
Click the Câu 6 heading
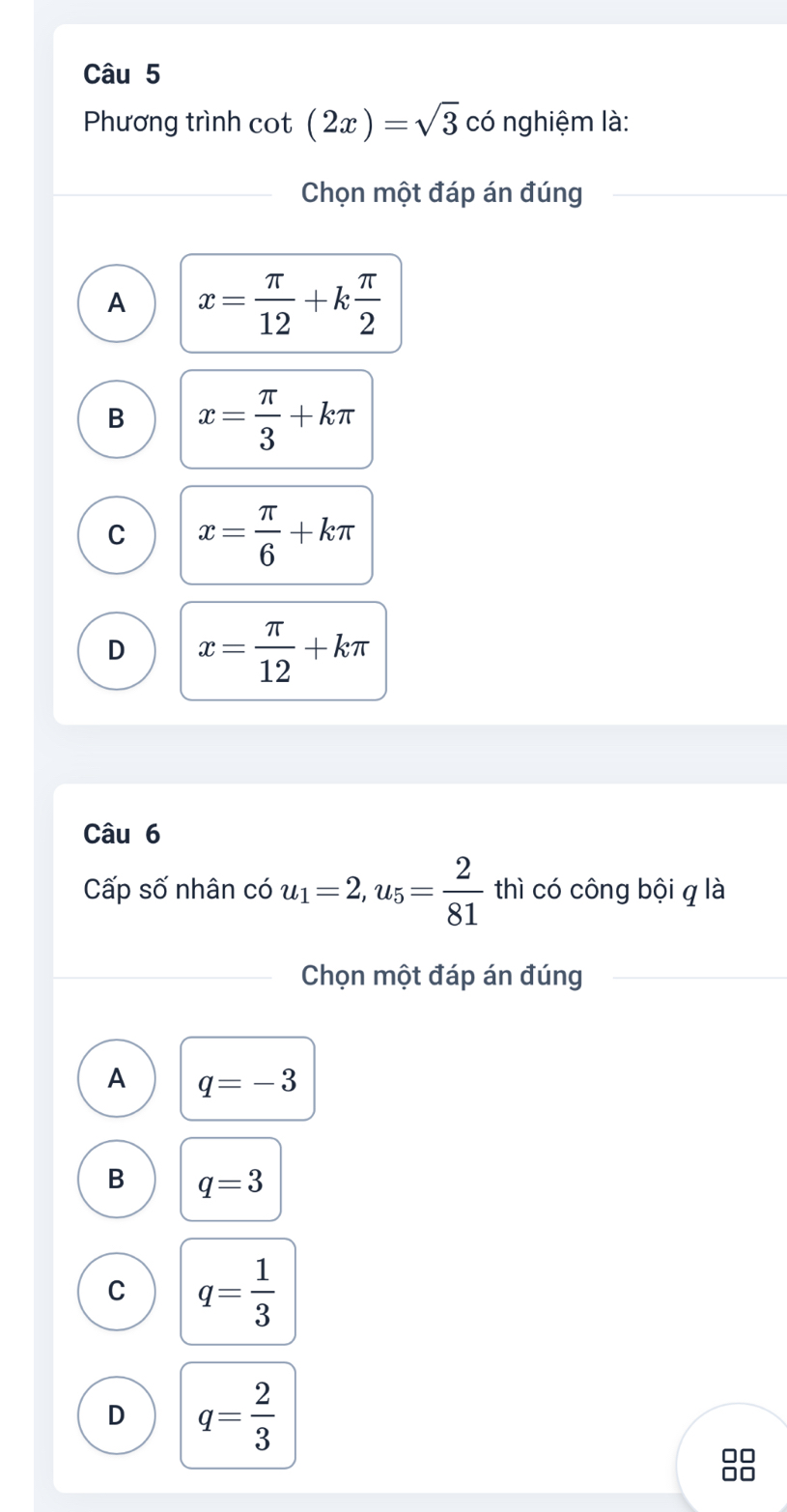tap(123, 833)
